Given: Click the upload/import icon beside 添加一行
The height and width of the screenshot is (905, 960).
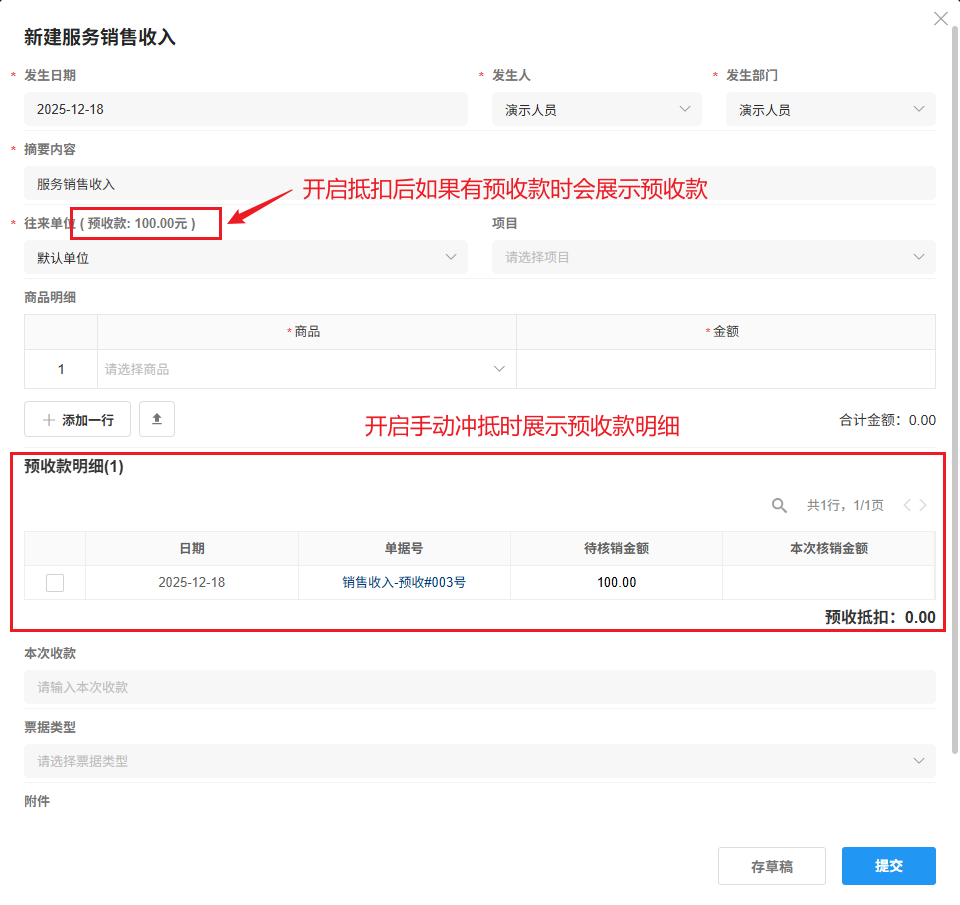Looking at the screenshot, I should click(x=156, y=419).
